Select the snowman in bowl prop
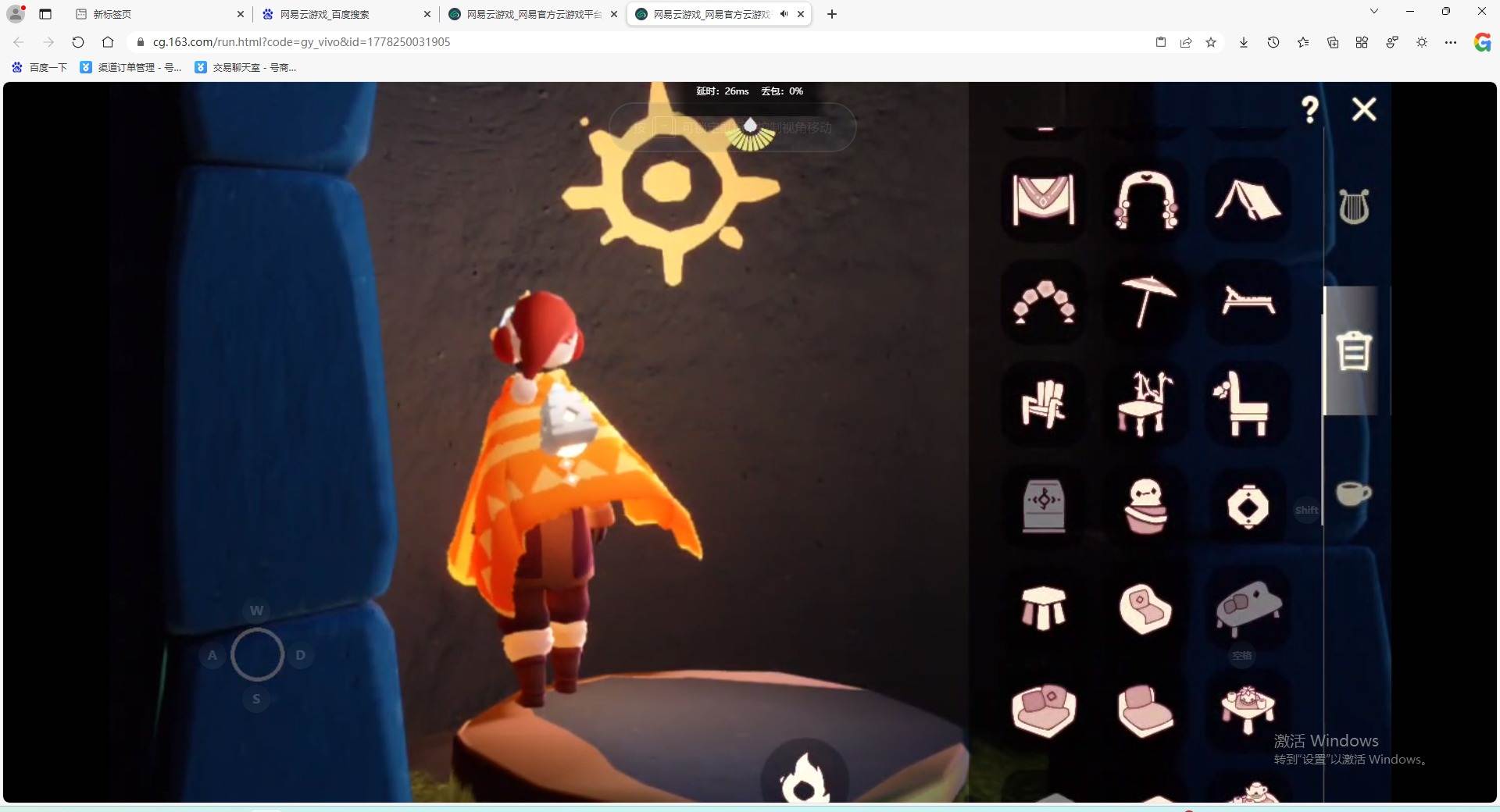The image size is (1500, 812). coord(1145,506)
